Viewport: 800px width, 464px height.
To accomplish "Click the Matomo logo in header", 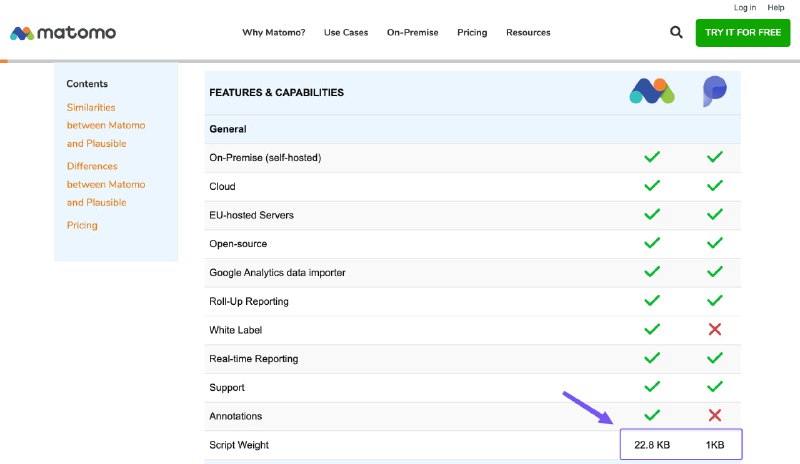I will 63,32.
